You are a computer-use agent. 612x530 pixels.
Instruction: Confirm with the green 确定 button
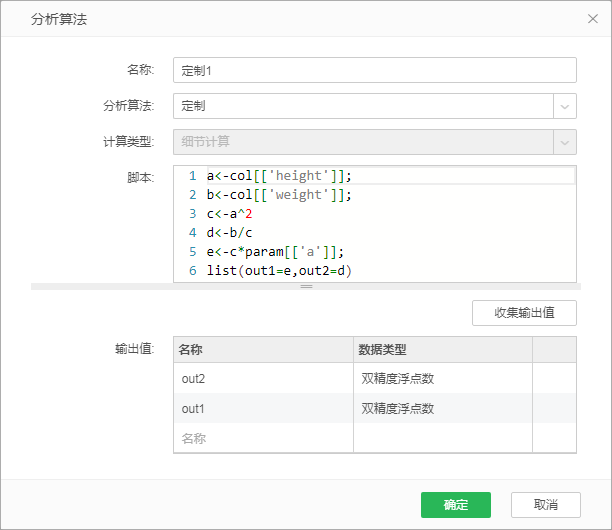(x=455, y=505)
